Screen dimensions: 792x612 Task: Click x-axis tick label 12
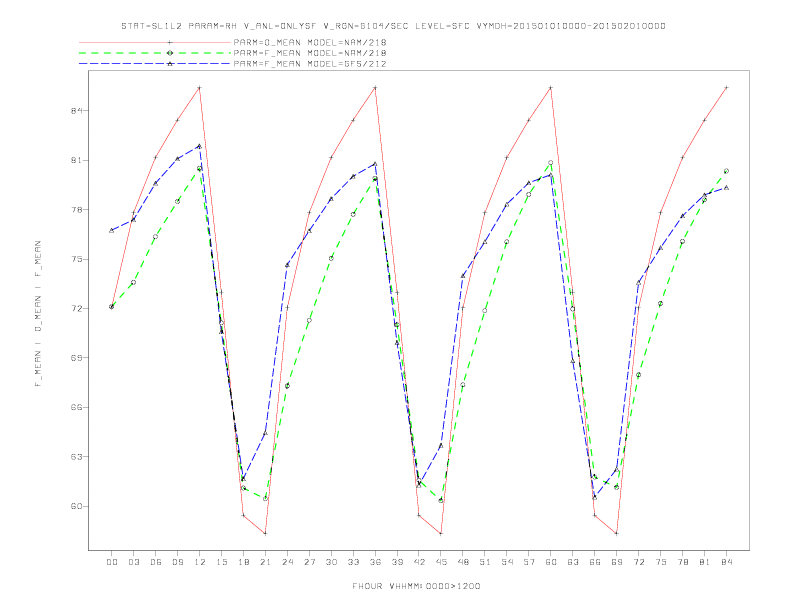[200, 562]
